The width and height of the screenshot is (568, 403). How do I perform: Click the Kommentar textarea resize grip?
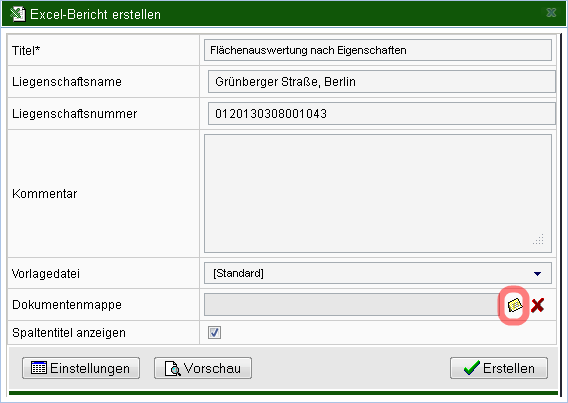[x=539, y=240]
